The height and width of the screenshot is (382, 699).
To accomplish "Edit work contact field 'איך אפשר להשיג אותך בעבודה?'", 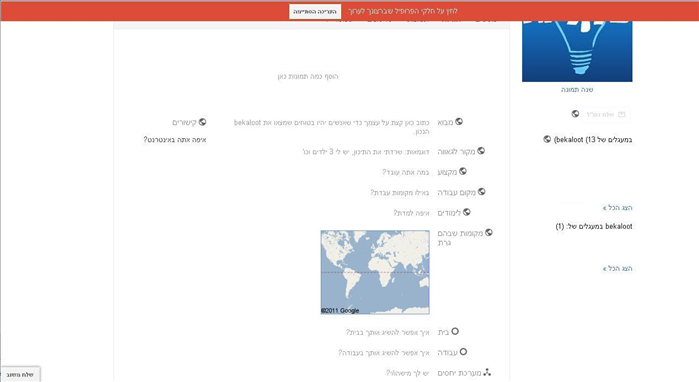I will (384, 353).
